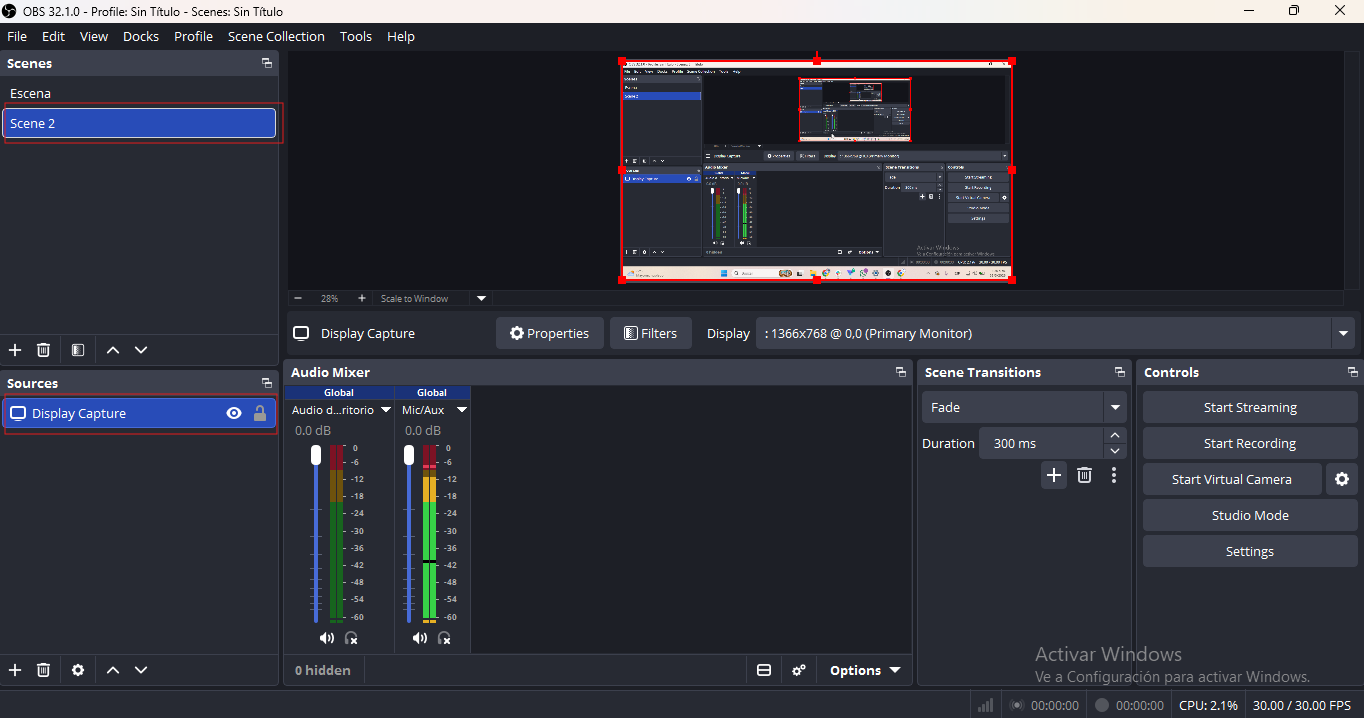Click the Duration 300 ms field
The height and width of the screenshot is (718, 1364).
coord(1041,443)
